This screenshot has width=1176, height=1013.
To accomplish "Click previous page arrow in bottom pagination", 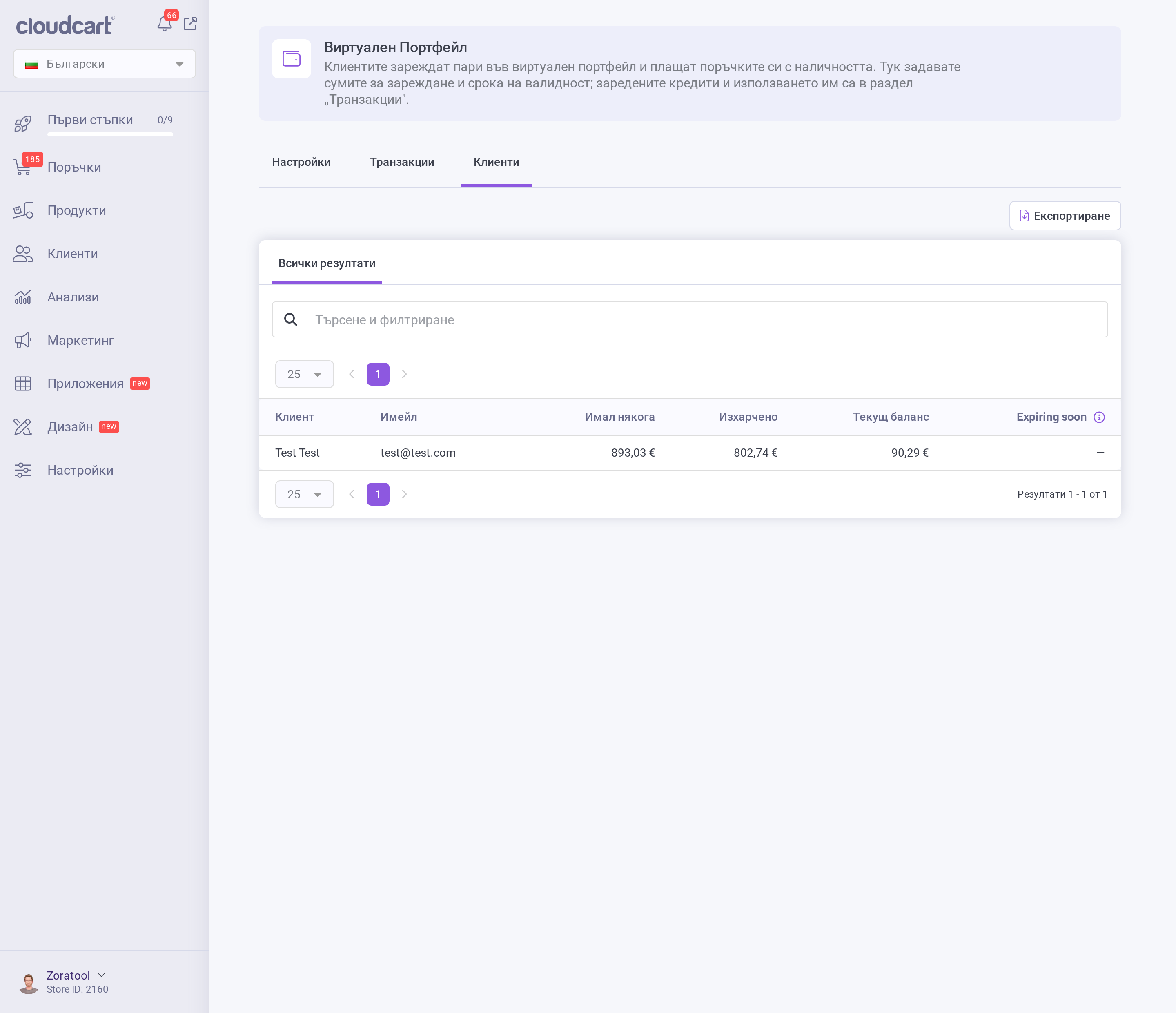I will point(352,495).
